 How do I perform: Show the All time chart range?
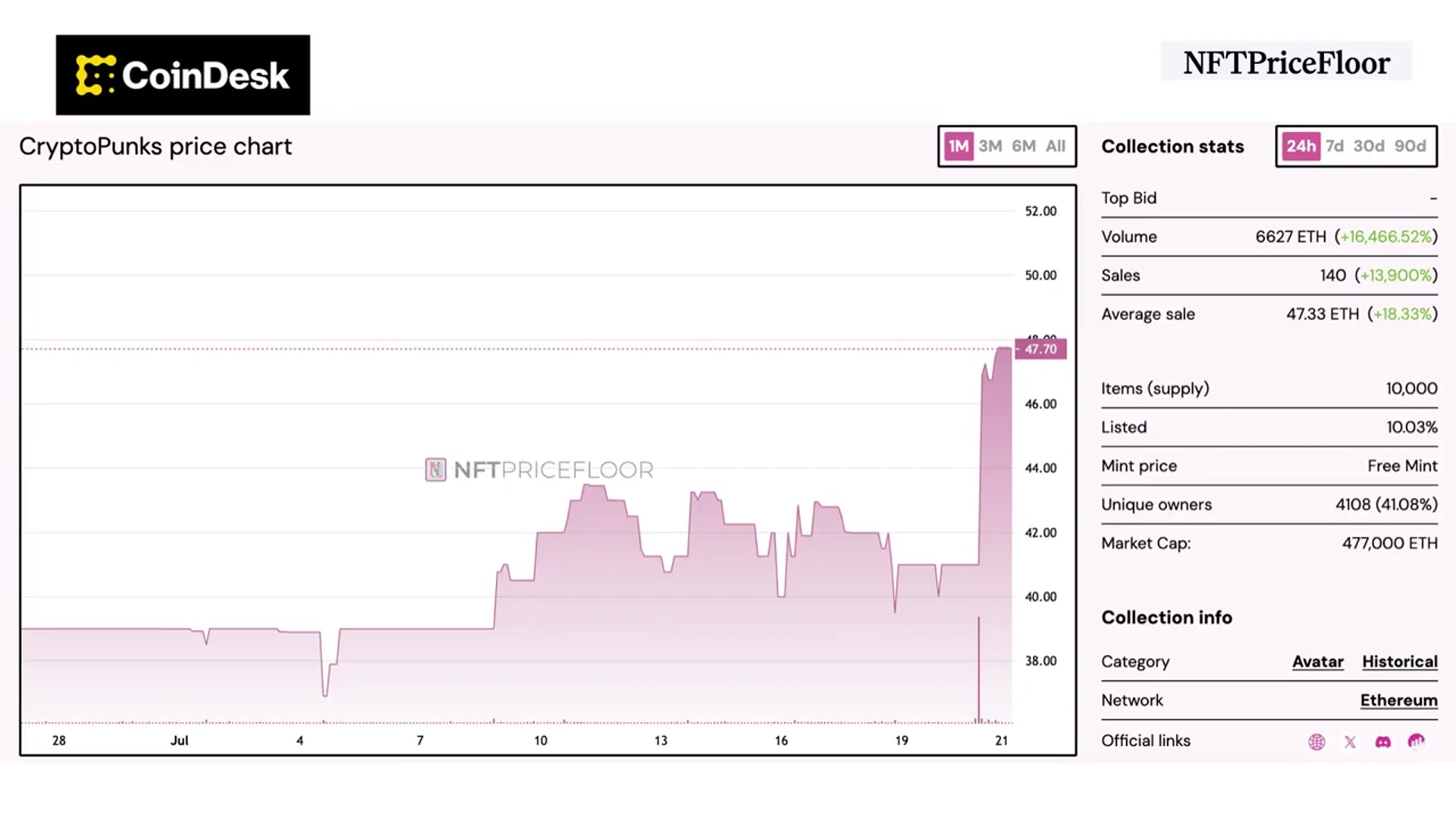click(1056, 146)
